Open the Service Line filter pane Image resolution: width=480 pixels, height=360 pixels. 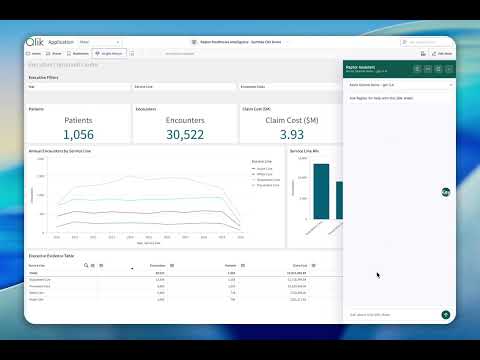[x=184, y=87]
